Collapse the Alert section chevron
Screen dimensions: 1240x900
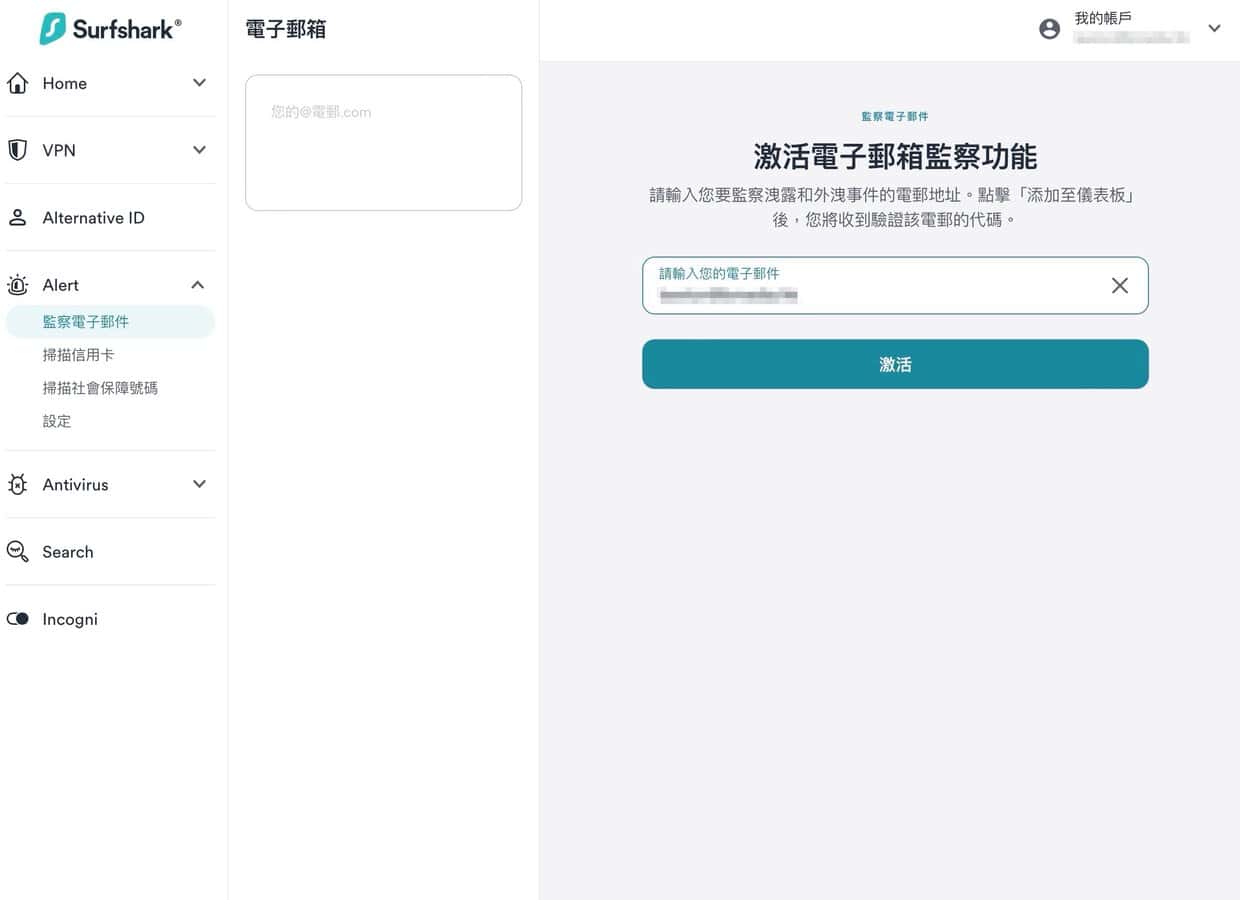coord(198,285)
